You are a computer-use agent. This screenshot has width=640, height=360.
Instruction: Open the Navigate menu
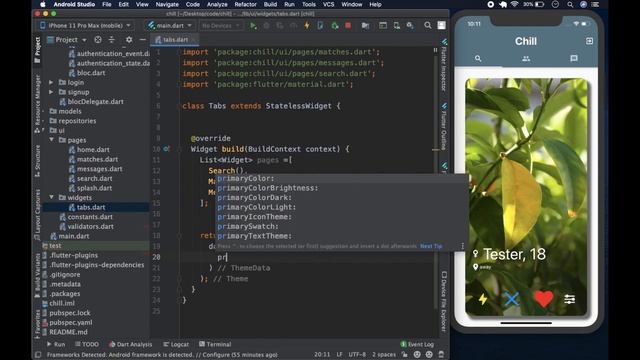coord(167,4)
